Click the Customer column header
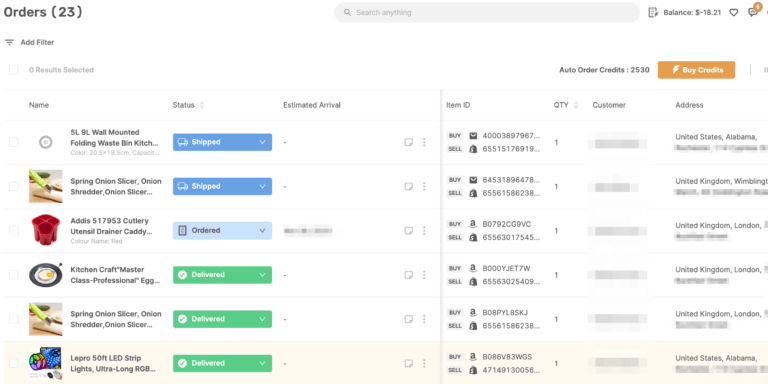 (x=609, y=105)
